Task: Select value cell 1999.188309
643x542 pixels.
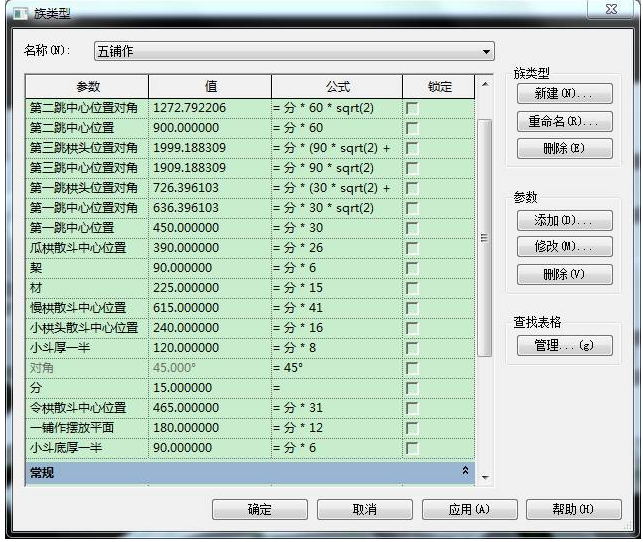Action: coord(210,148)
